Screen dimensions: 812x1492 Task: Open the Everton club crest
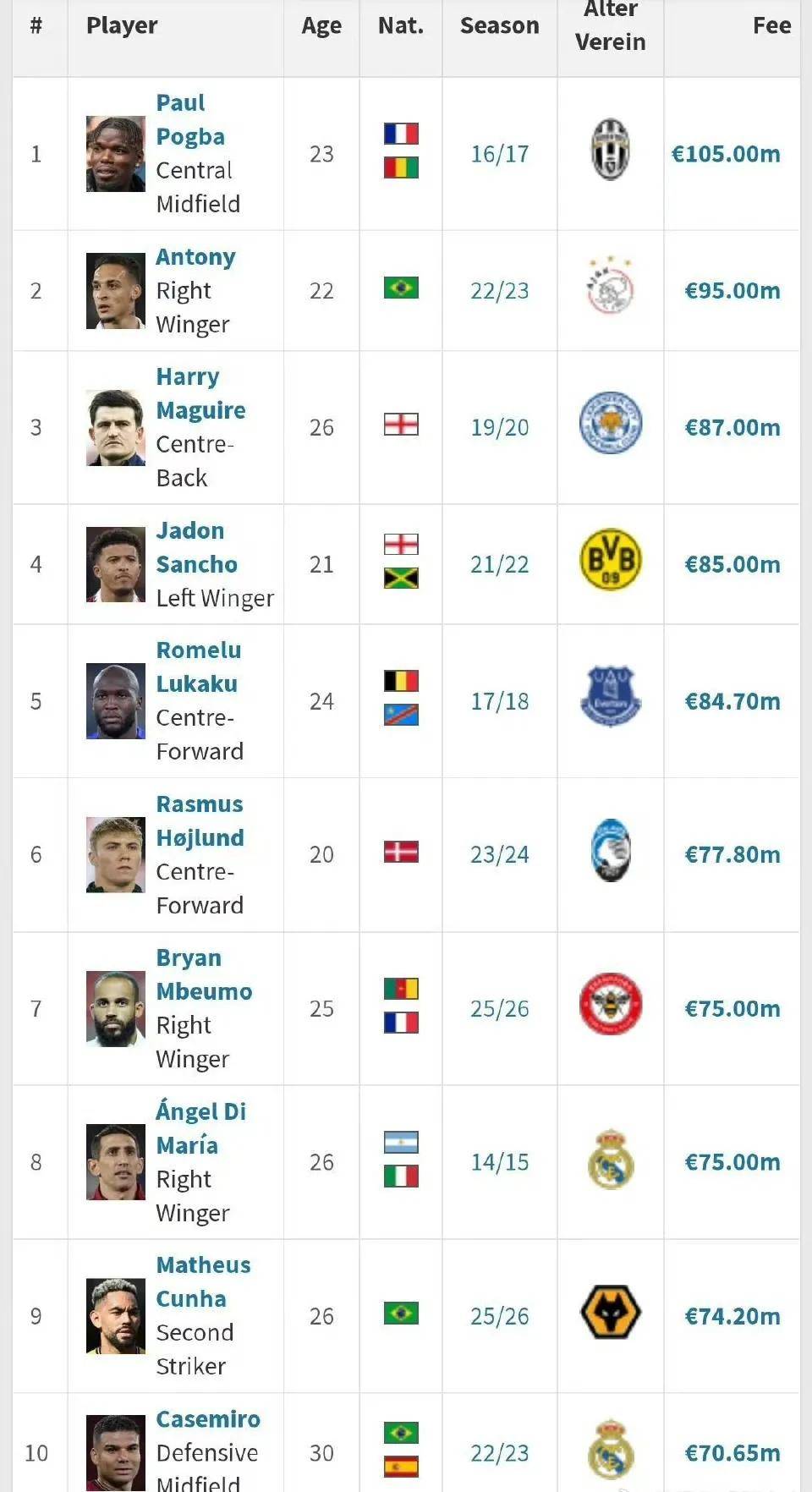610,697
